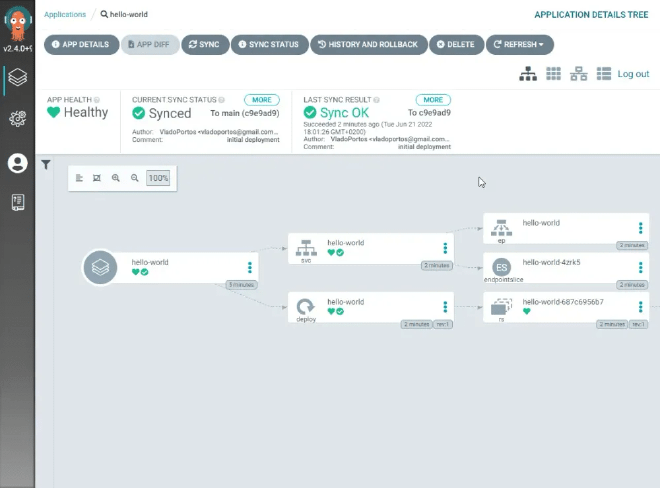Click the main (c9e9ad9) revision in sync status
Screen dimensions: 660x488
(250, 113)
